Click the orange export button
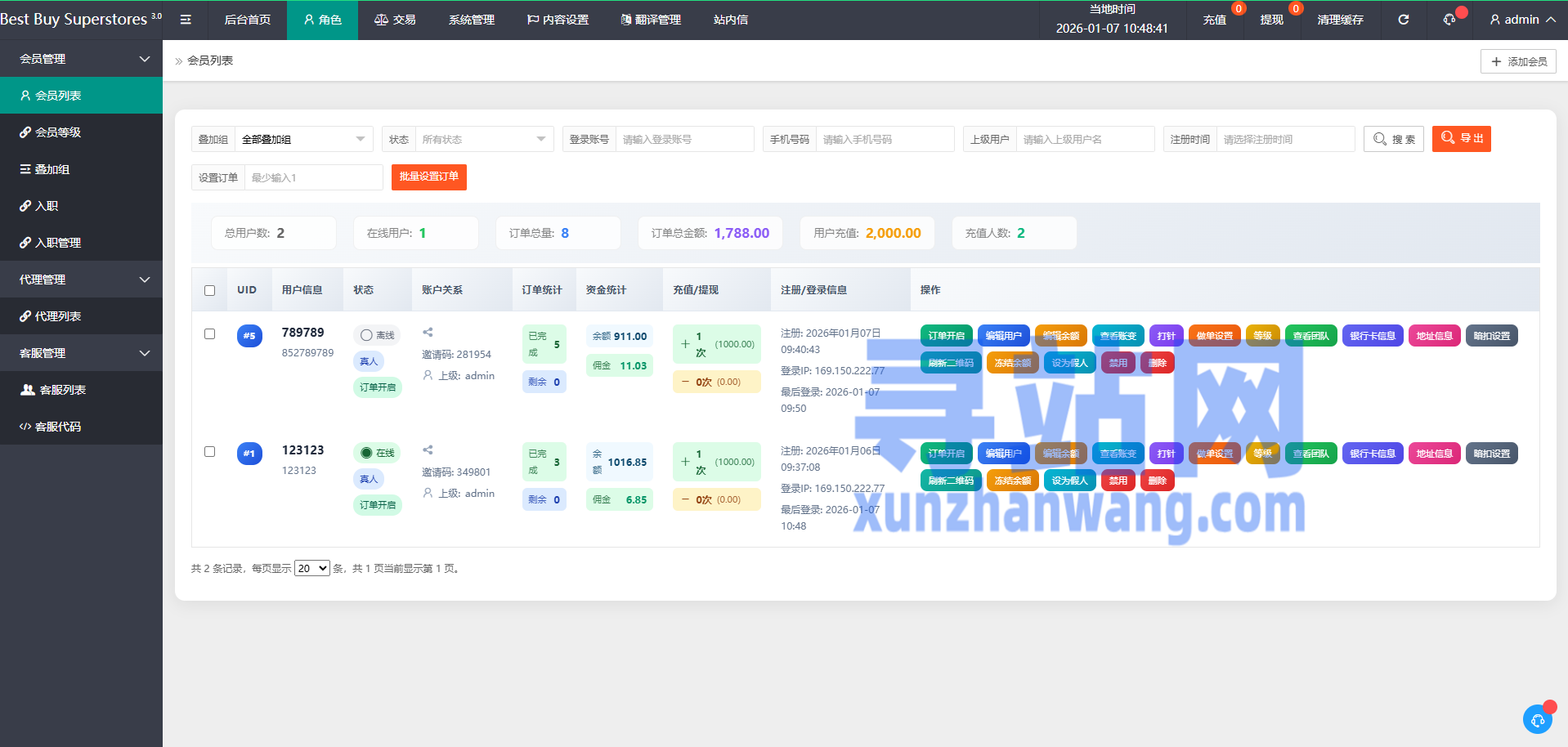This screenshot has width=1568, height=747. click(1461, 139)
